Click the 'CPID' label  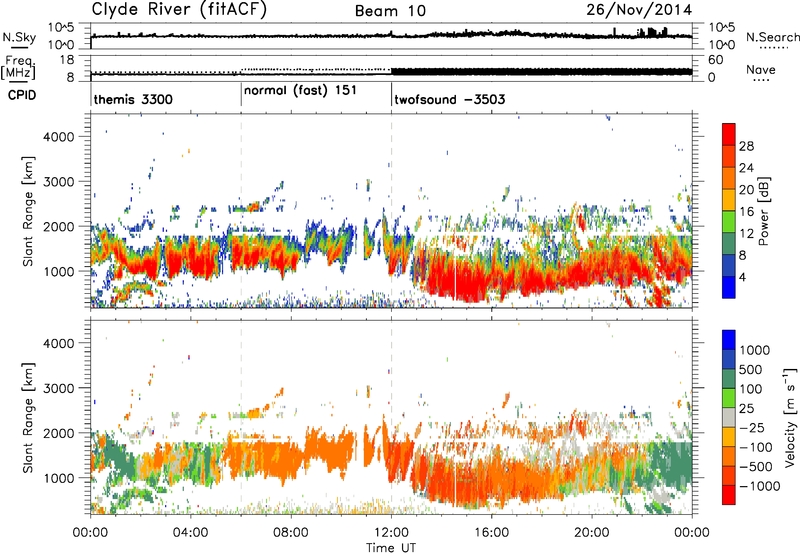(22, 95)
